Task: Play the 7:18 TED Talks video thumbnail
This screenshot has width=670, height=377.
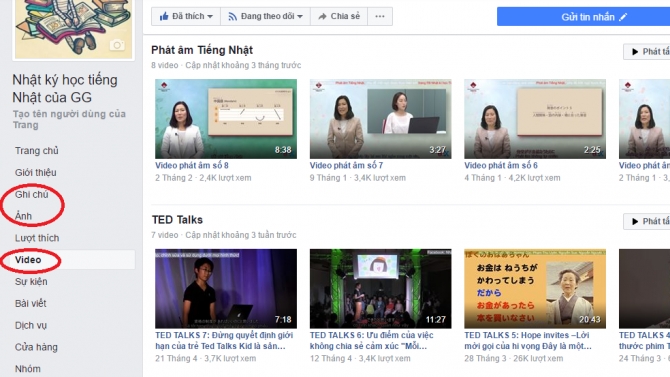Action: tap(226, 289)
